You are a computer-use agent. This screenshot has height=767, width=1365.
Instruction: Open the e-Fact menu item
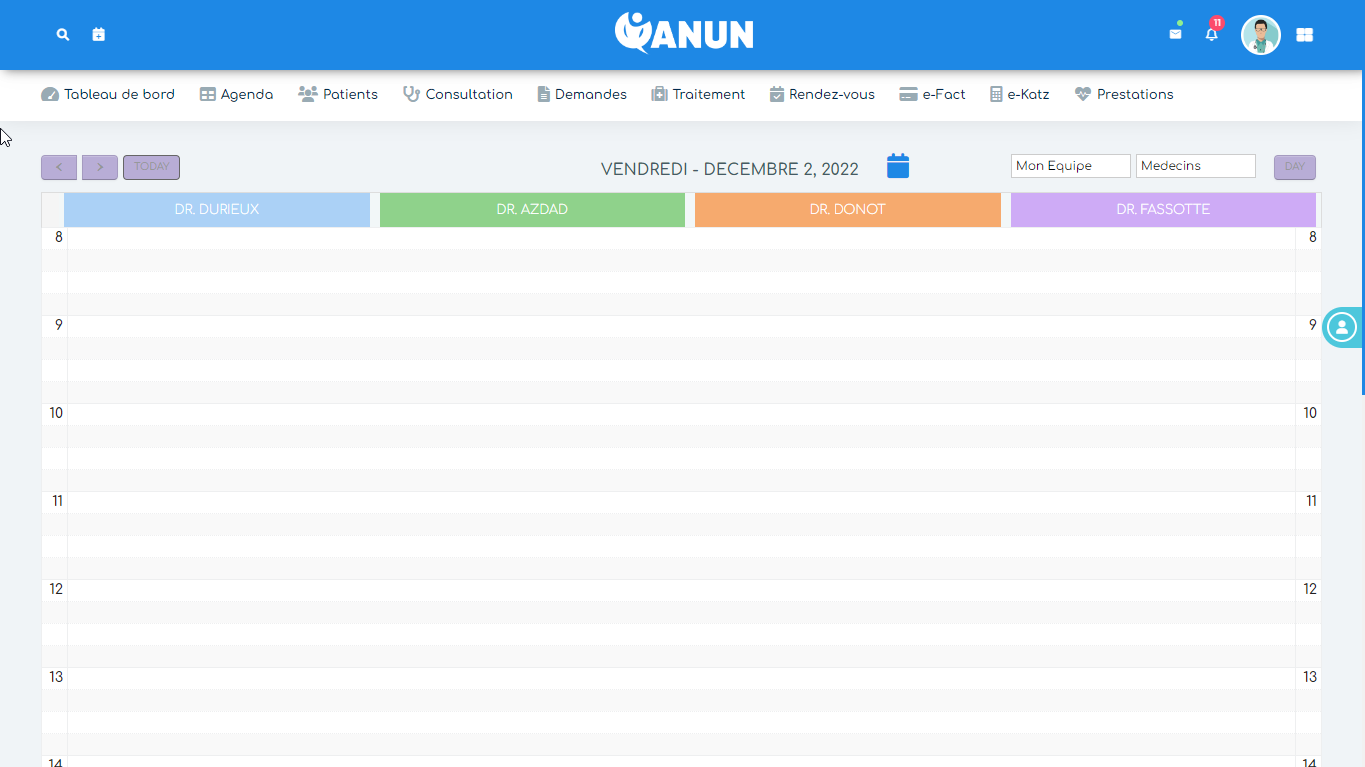pos(932,94)
